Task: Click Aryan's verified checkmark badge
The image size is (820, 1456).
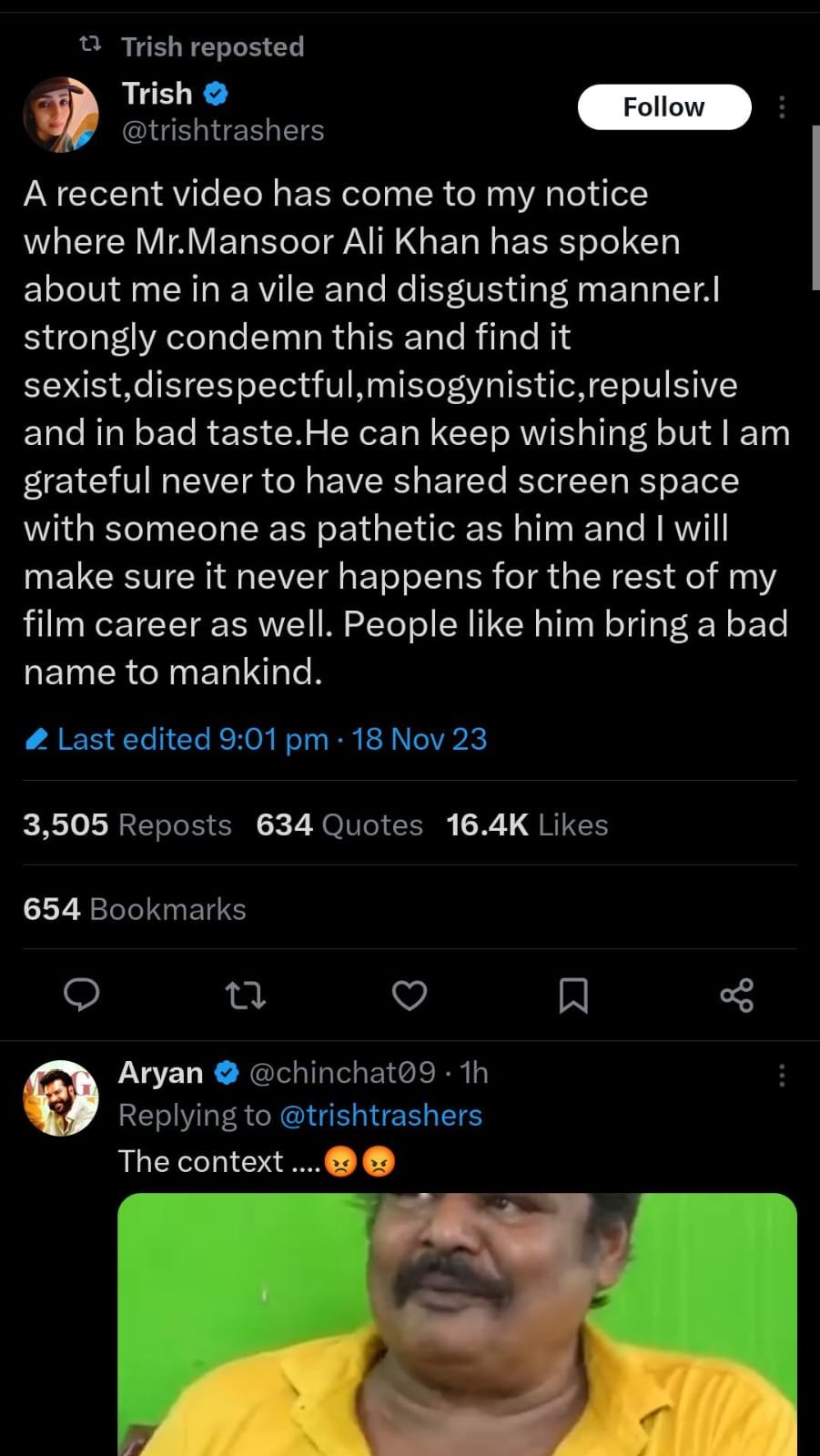Action: [226, 1073]
